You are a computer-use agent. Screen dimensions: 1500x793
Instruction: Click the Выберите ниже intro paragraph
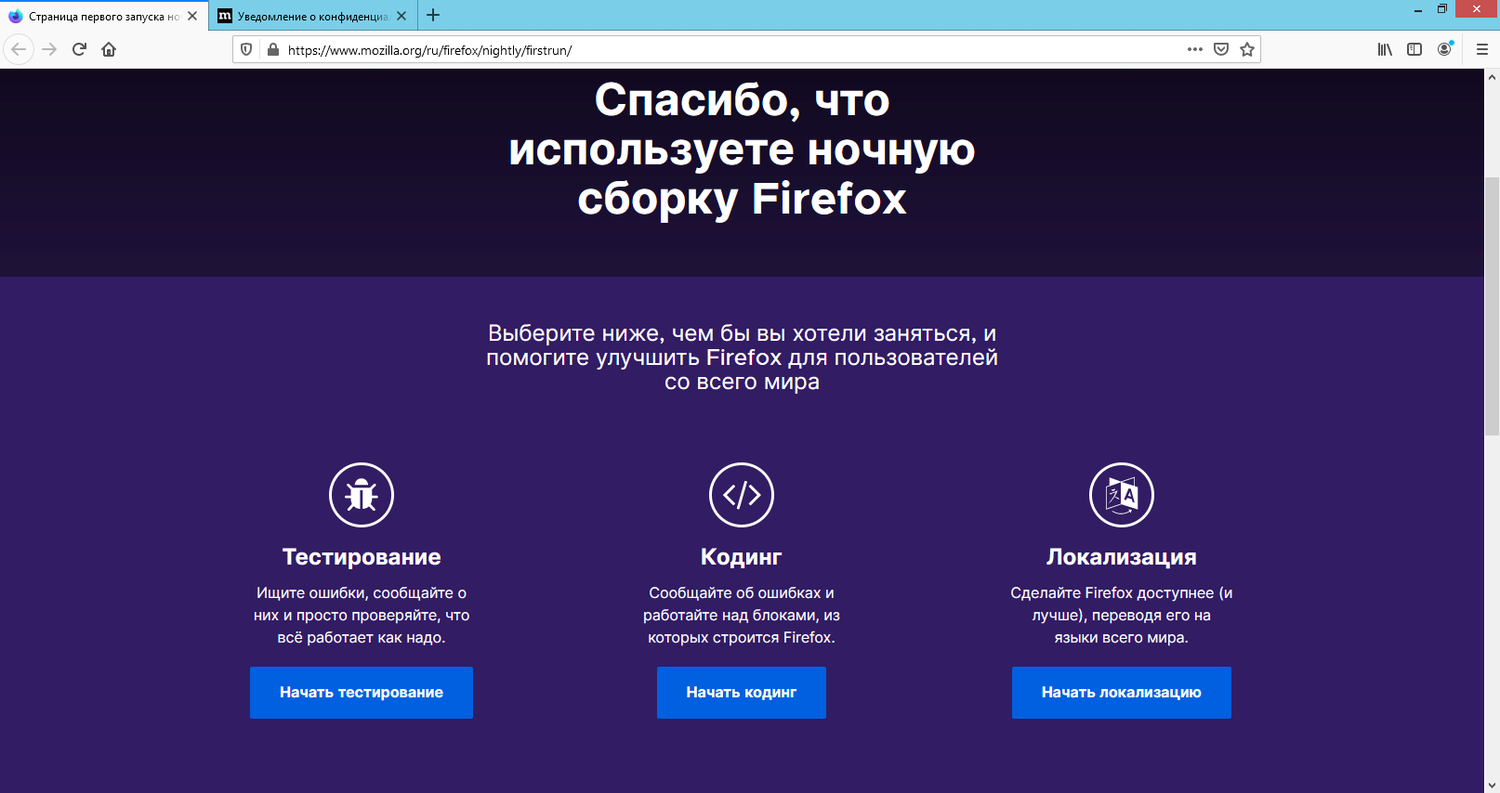coord(742,357)
